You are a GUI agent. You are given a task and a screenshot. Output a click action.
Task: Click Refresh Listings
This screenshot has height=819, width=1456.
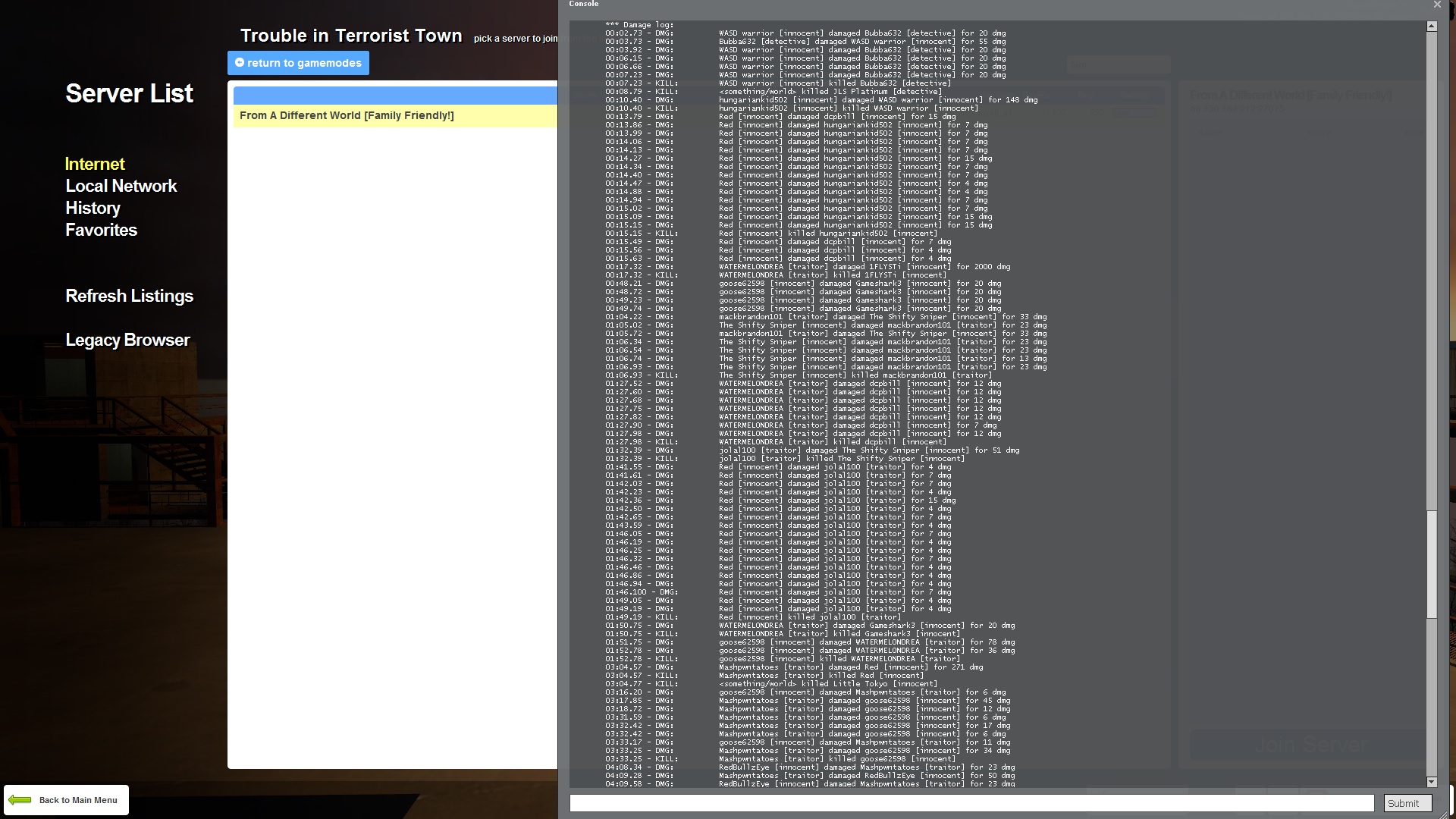[129, 296]
